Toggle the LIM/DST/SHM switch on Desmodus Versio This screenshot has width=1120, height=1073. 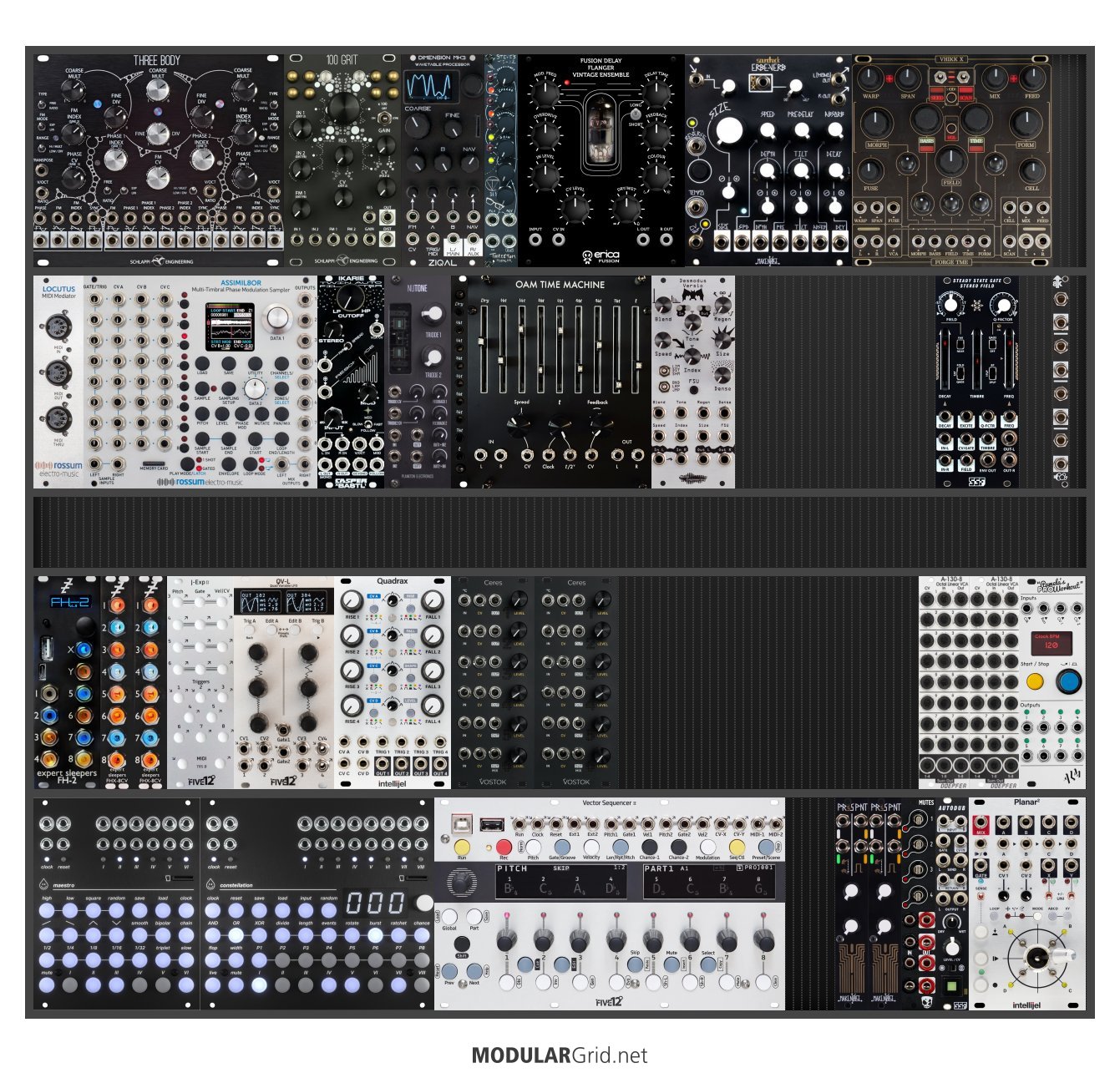(x=663, y=370)
